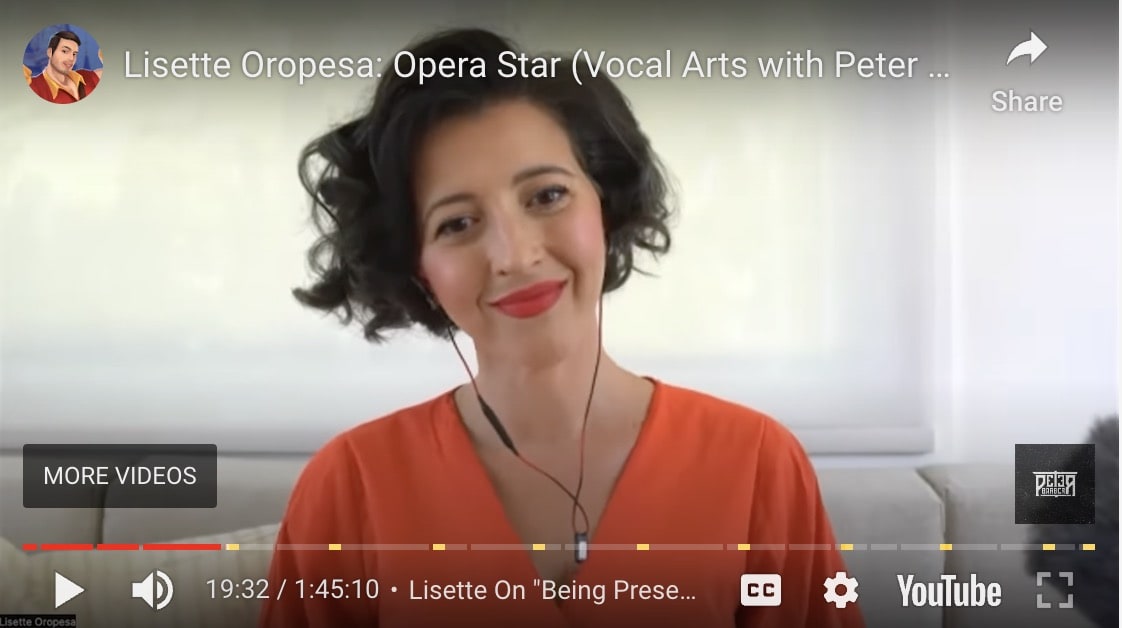The image size is (1122, 628).
Task: Click the 19:32 / 1:45:10 time display
Action: click(x=292, y=590)
